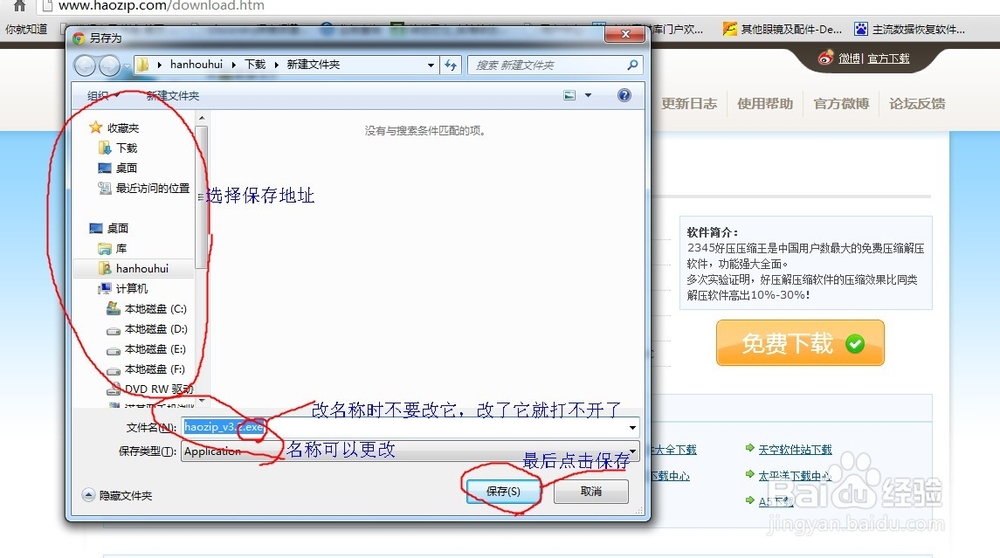Click the big 免费下载 button on webpage

pos(800,343)
